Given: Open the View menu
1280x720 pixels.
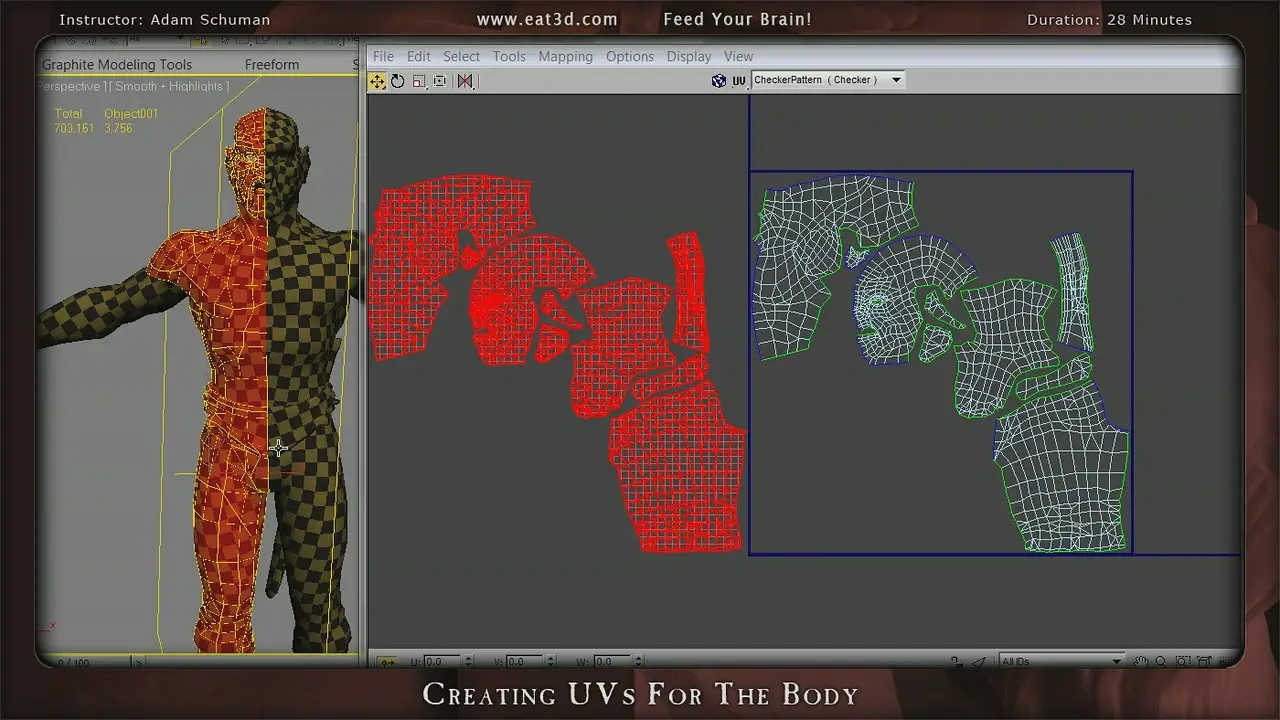Looking at the screenshot, I should 739,56.
